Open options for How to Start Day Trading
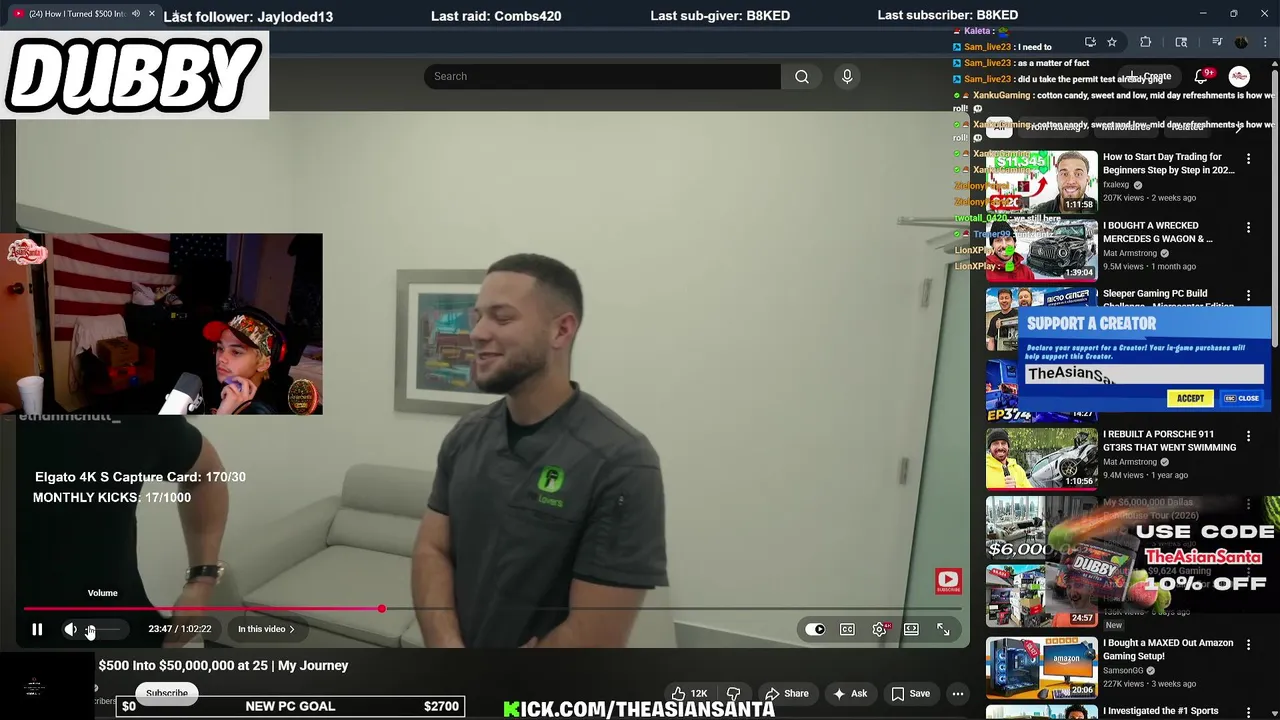 pyautogui.click(x=1248, y=159)
